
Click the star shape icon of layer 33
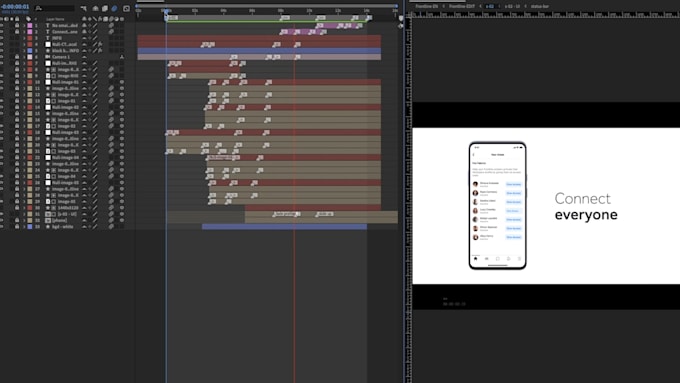[48, 226]
